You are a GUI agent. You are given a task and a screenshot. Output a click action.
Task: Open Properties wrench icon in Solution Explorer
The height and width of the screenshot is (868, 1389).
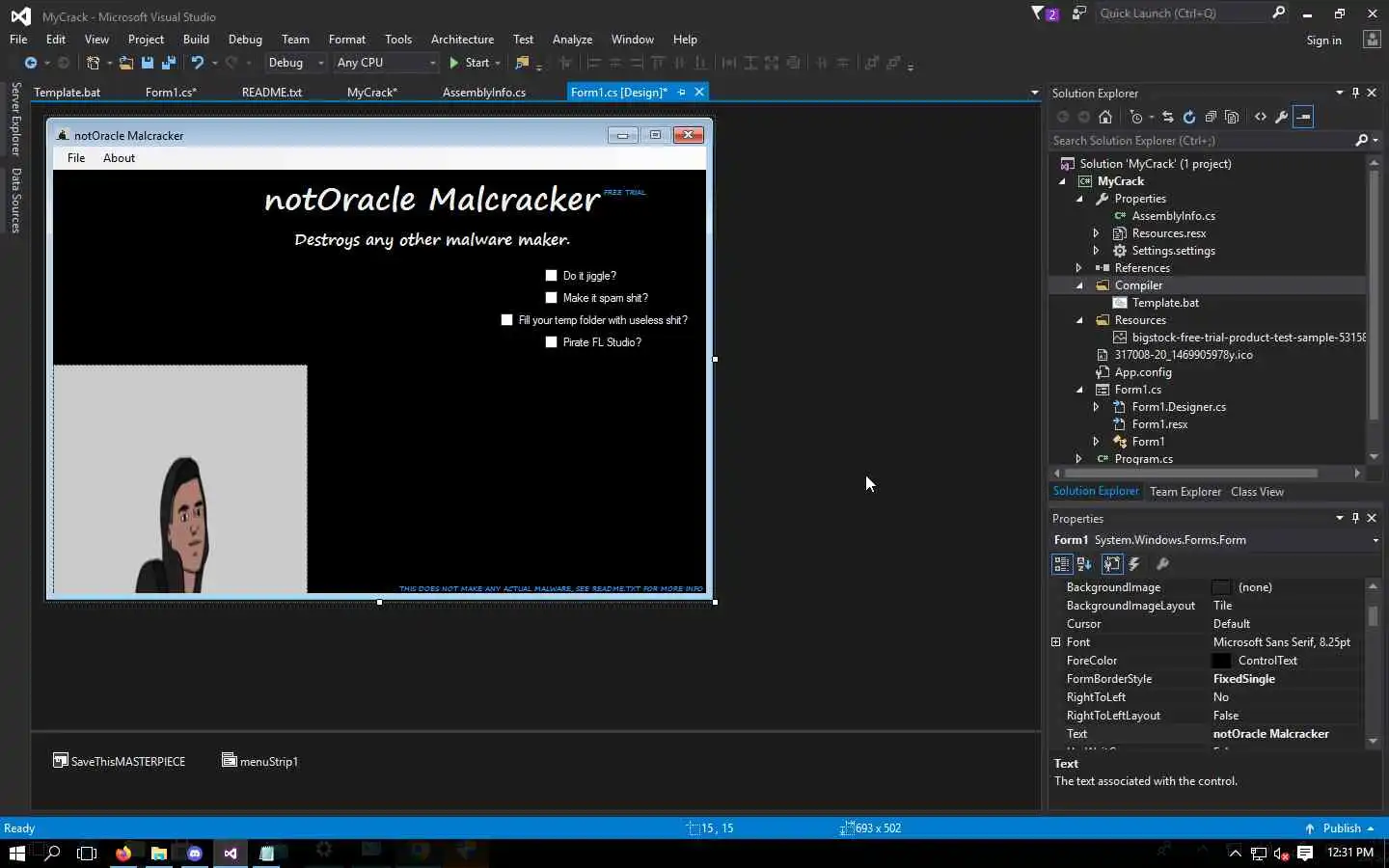click(x=1282, y=117)
